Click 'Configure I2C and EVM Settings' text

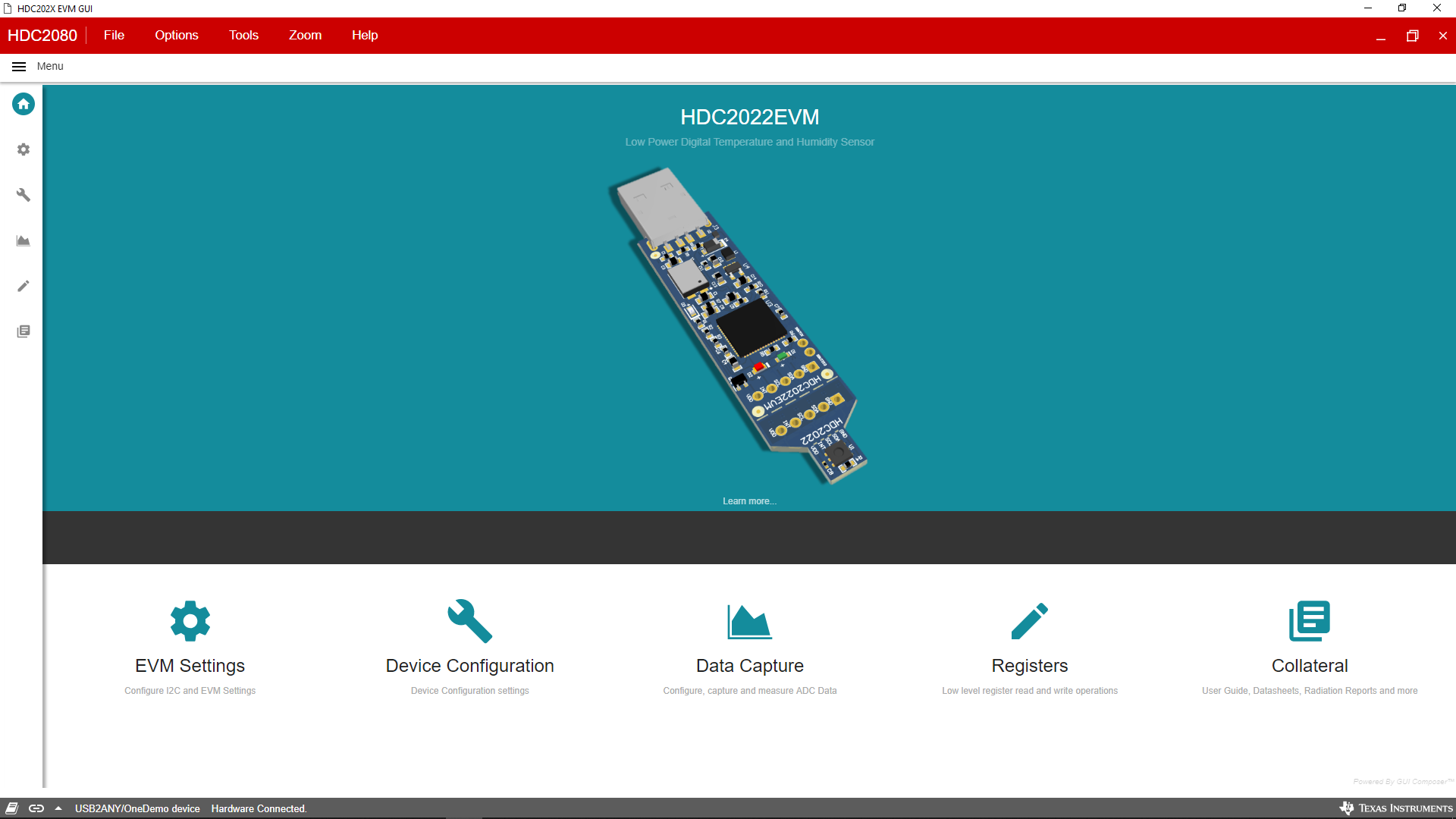190,691
